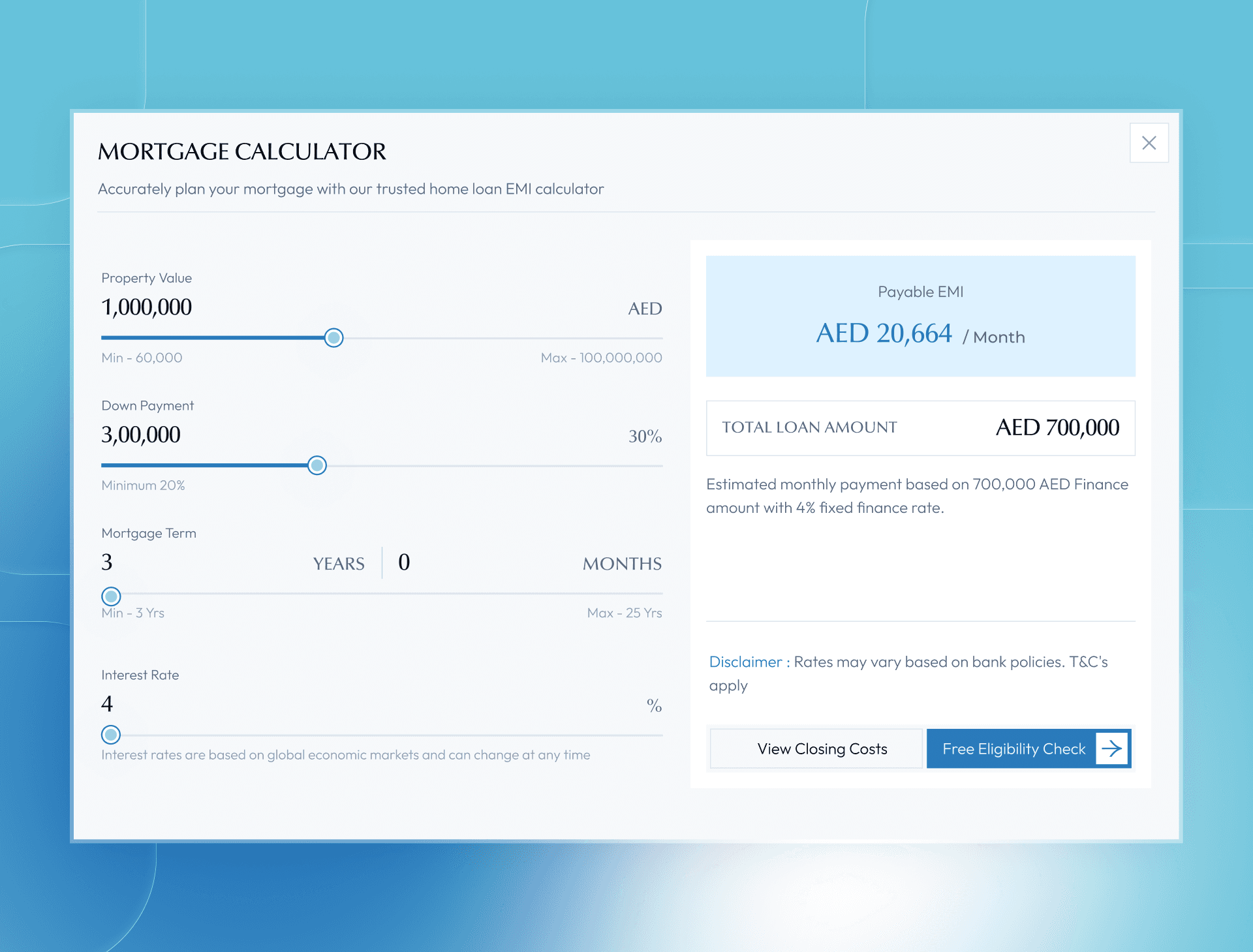Edit the Property Value 1,000,000 field
Image resolution: width=1253 pixels, height=952 pixels.
(147, 307)
